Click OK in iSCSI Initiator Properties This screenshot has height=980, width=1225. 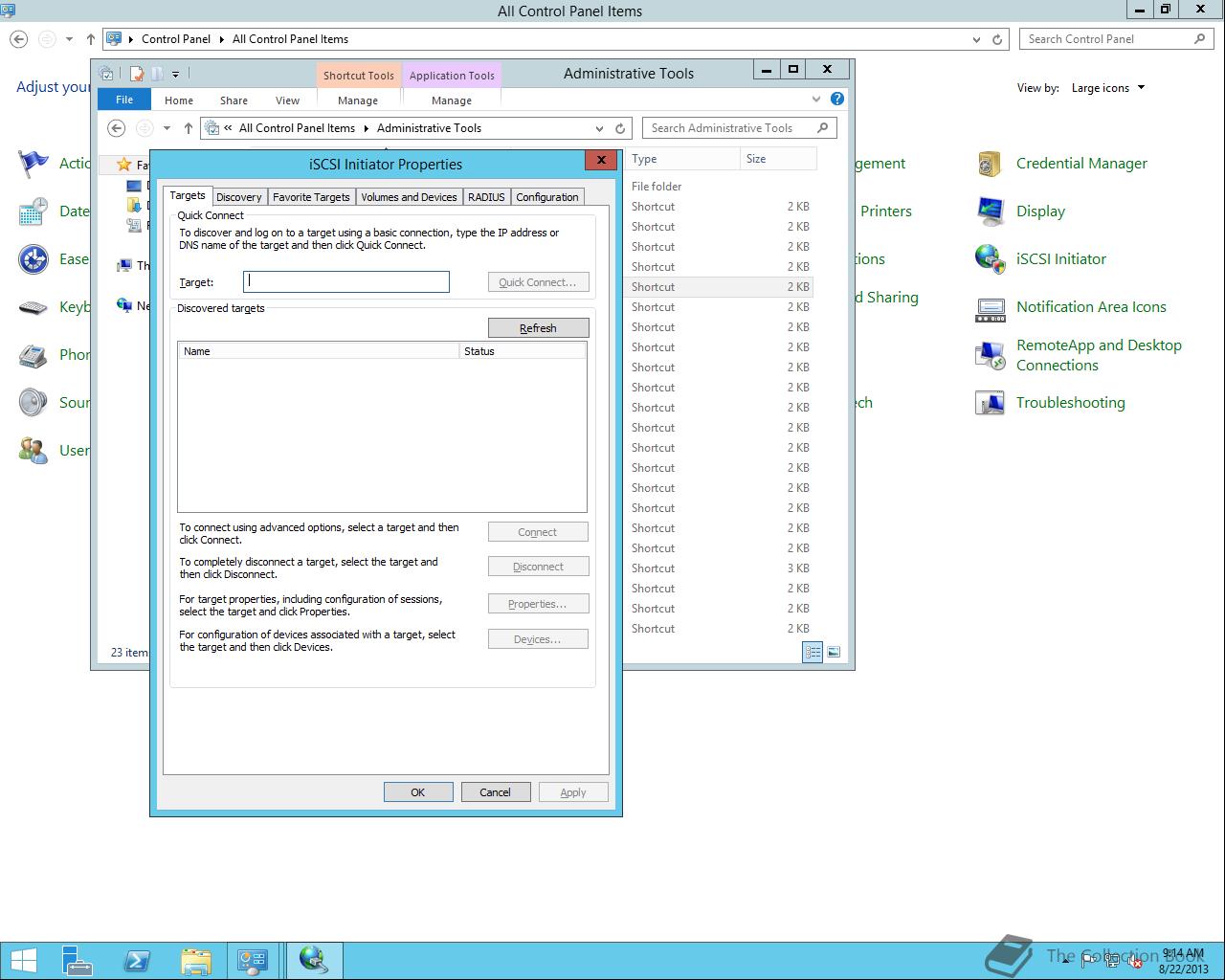(418, 792)
